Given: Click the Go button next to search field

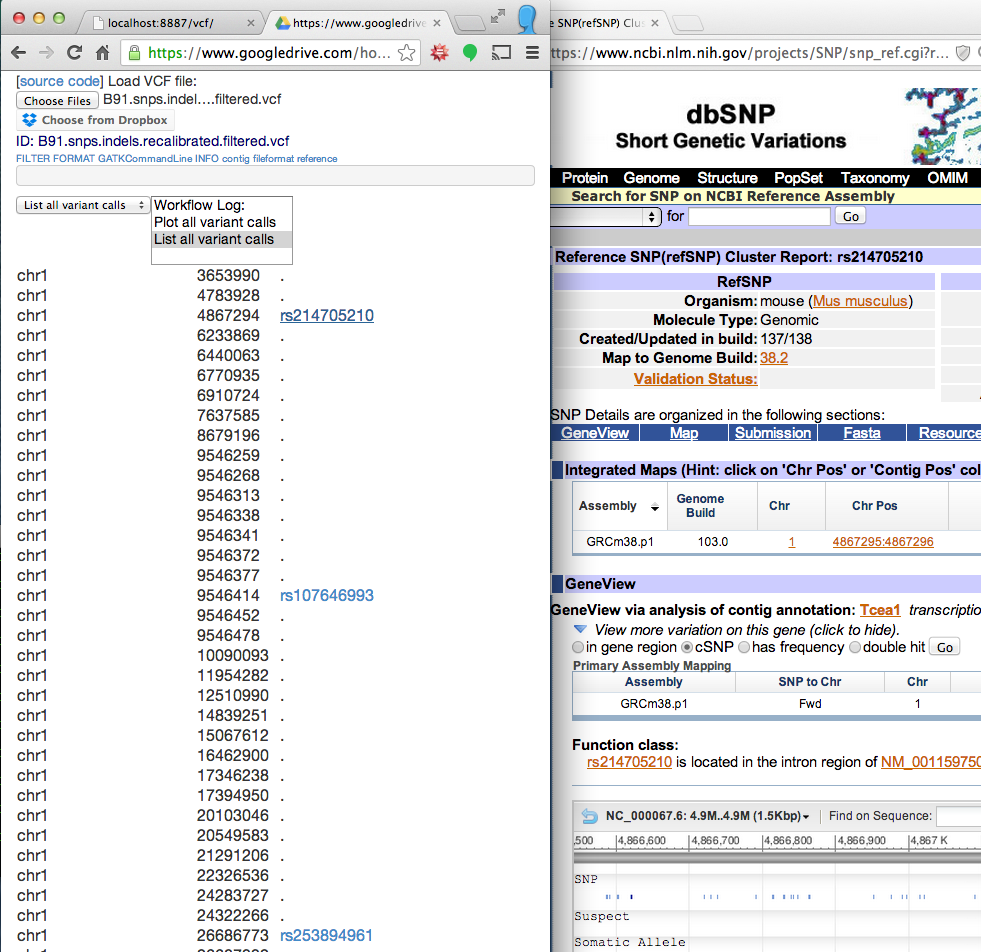Looking at the screenshot, I should point(850,216).
